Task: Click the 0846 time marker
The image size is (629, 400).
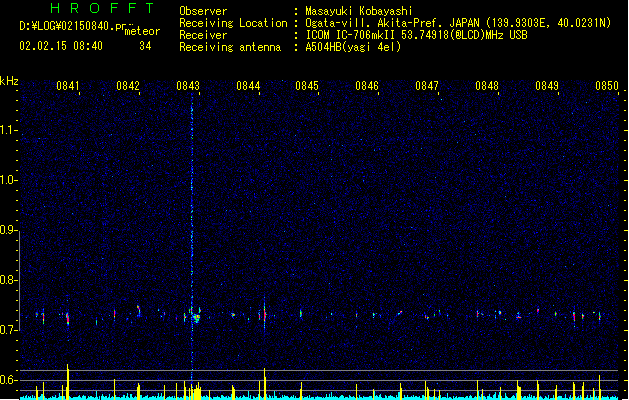Action: point(367,86)
